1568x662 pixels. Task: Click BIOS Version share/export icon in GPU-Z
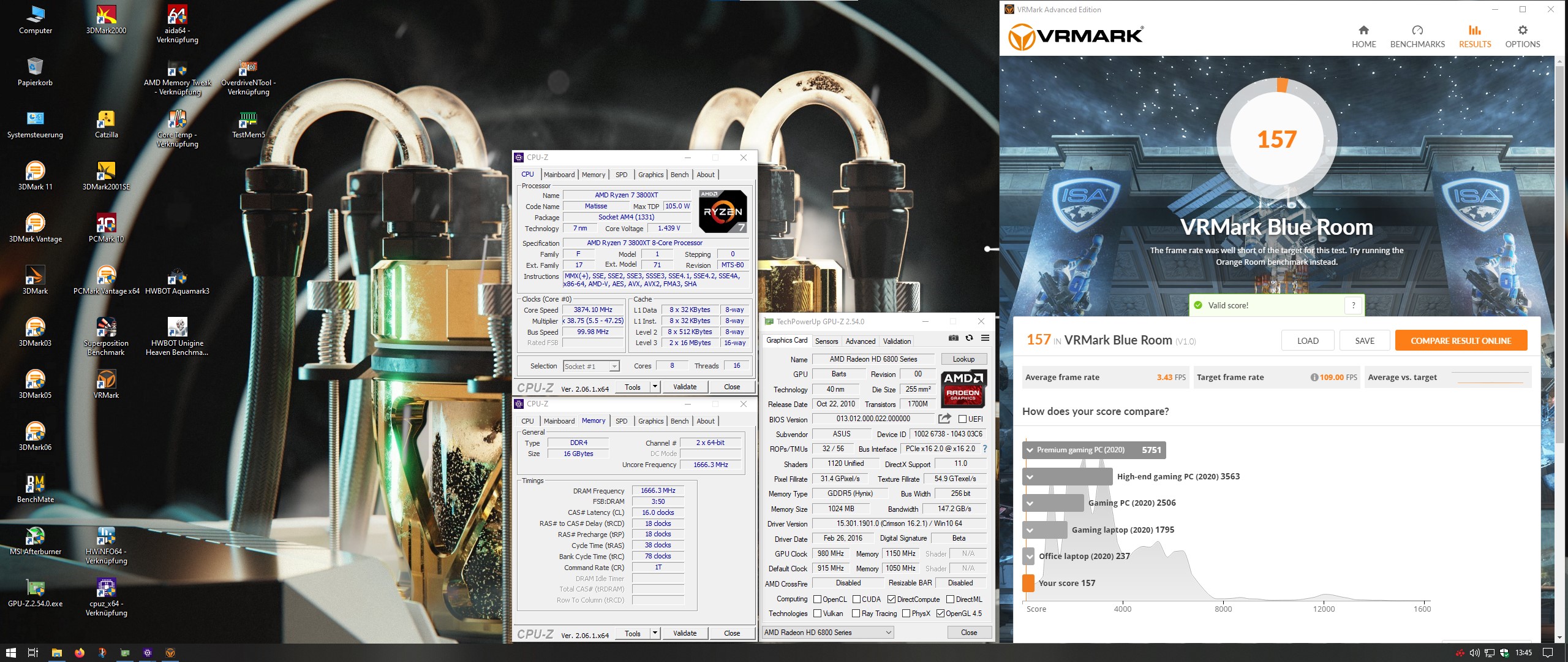944,419
